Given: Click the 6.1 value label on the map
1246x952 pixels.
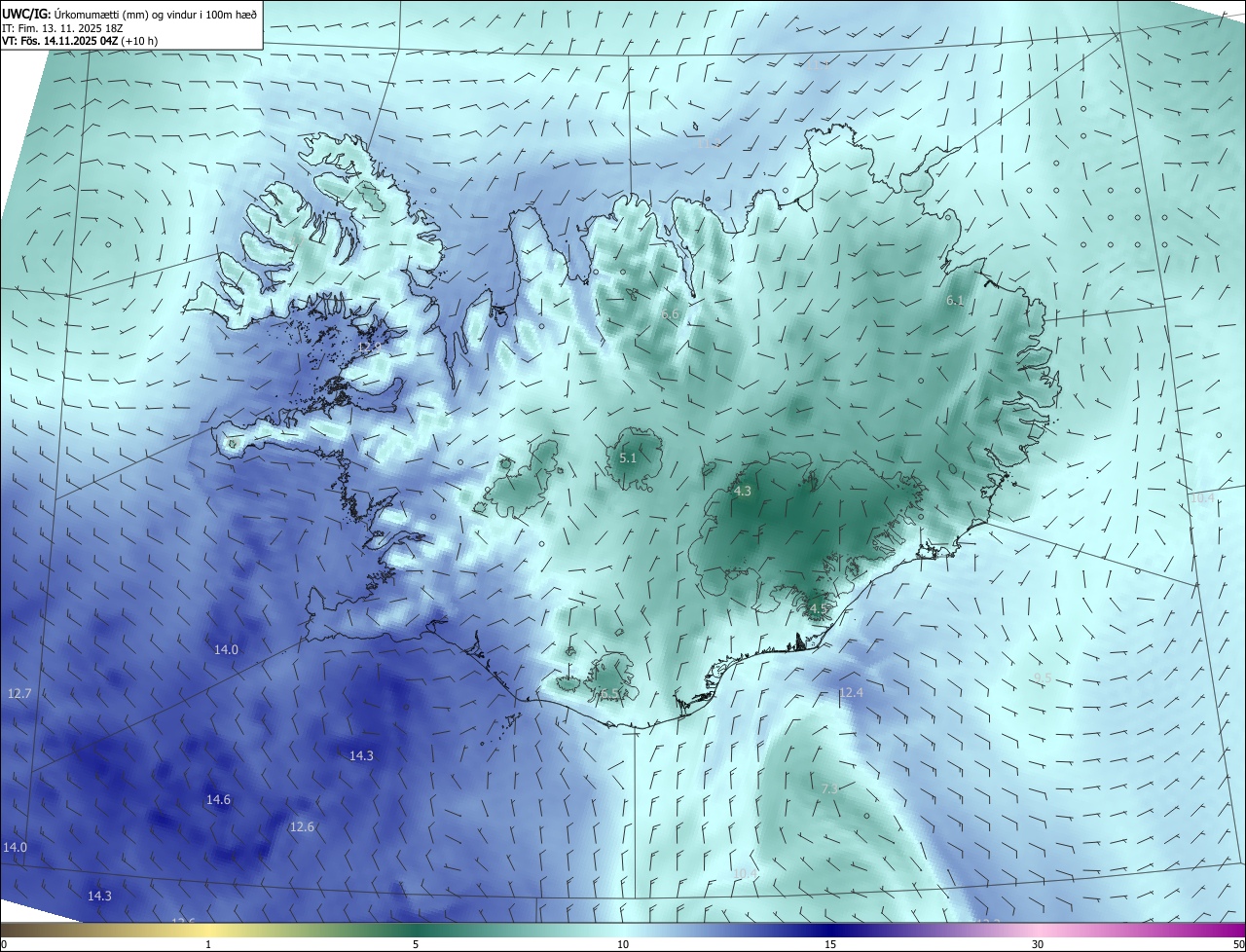Looking at the screenshot, I should point(955,301).
